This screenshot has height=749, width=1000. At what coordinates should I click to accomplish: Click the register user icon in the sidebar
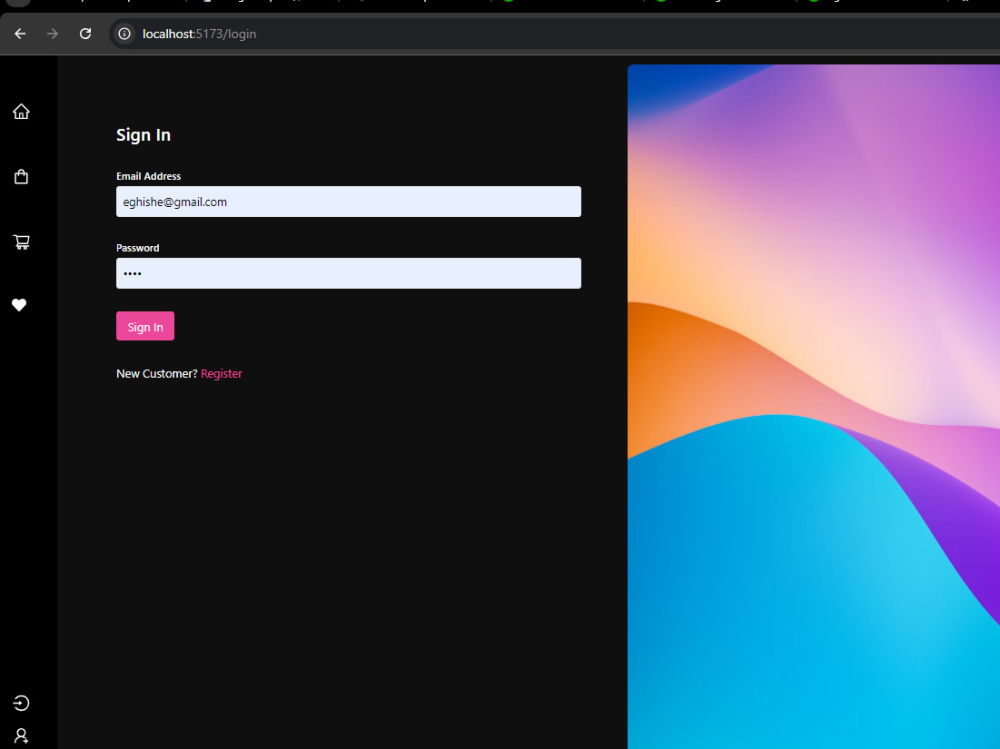(x=21, y=736)
